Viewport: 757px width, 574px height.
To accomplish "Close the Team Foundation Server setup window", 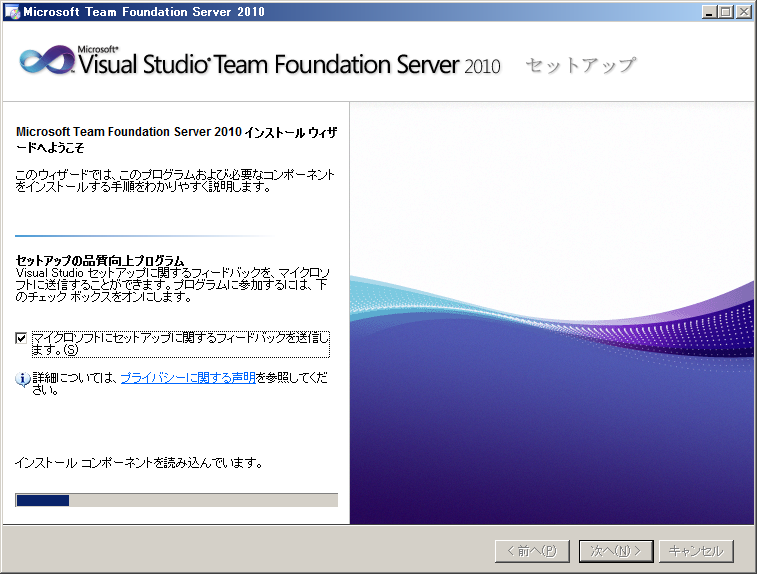I will [x=743, y=12].
